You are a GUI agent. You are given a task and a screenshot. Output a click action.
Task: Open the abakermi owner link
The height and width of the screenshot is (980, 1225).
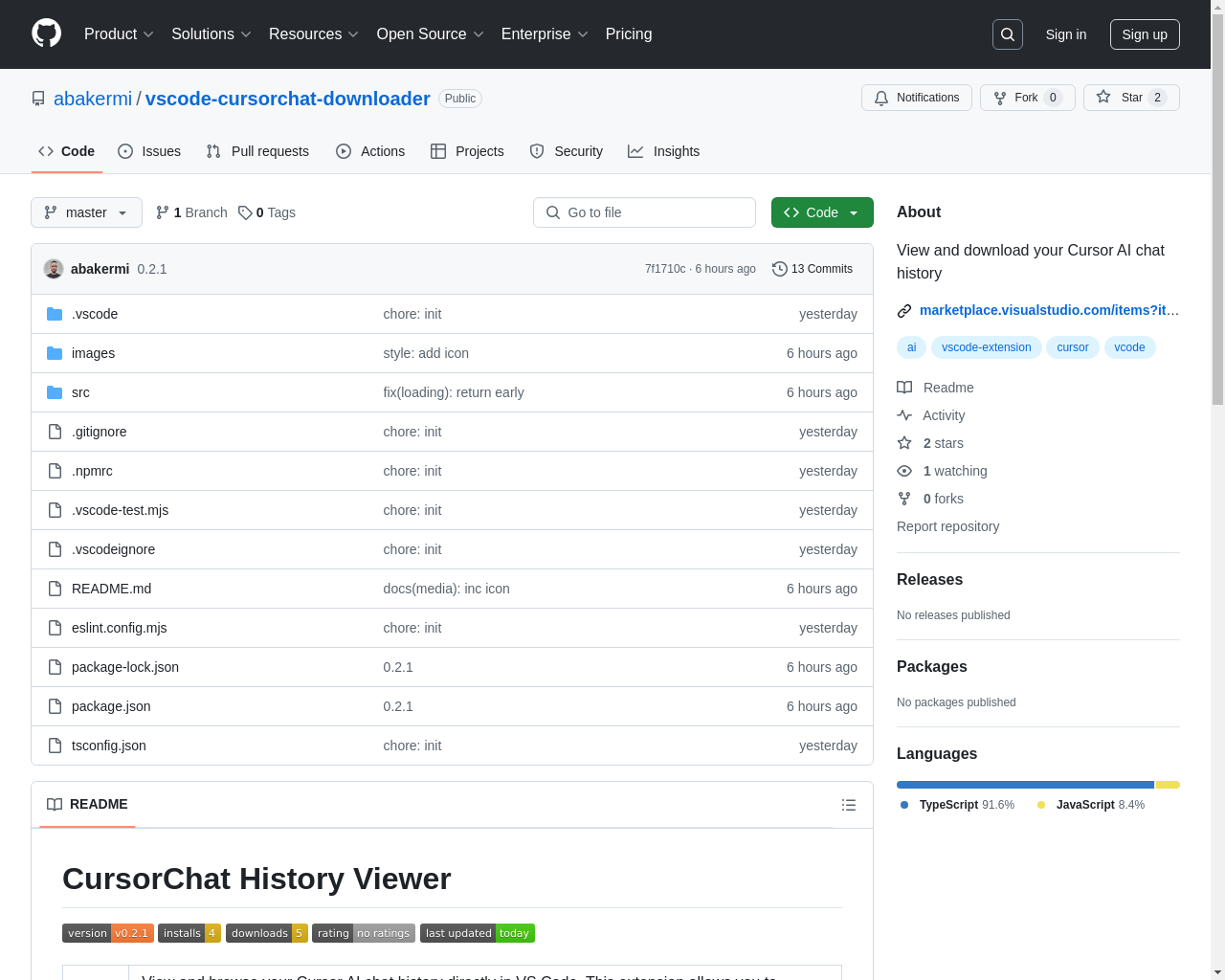pos(93,99)
